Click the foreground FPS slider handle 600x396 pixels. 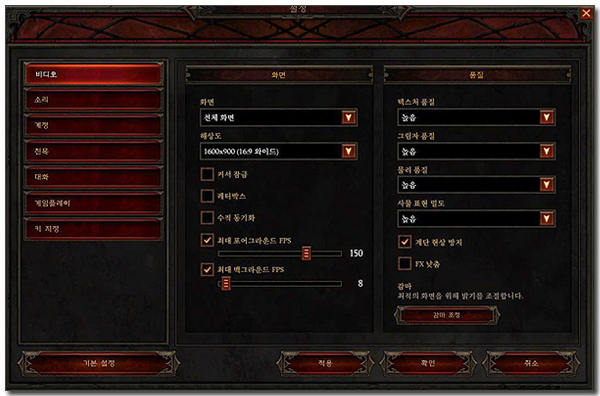point(306,253)
